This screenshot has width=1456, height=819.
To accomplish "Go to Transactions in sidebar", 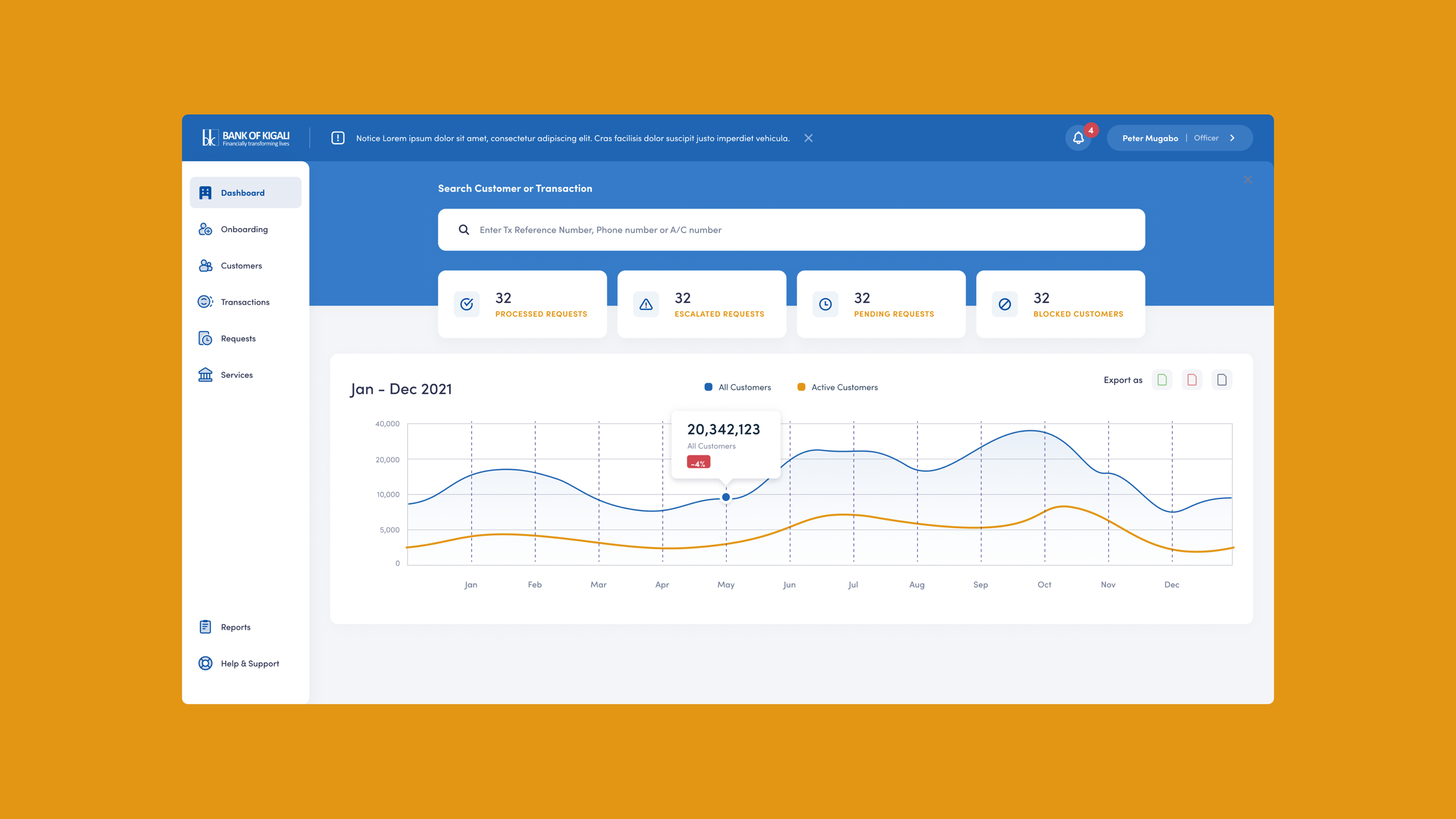I will click(245, 302).
